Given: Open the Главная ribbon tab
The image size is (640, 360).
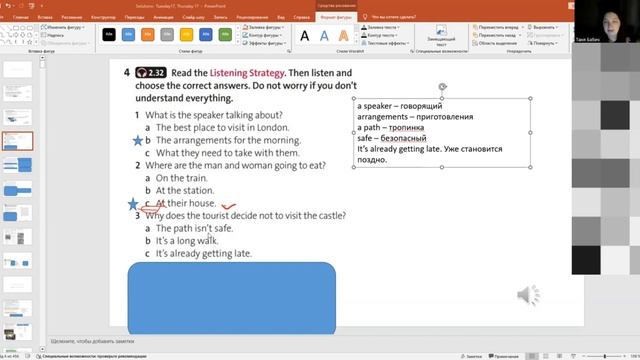Looking at the screenshot, I should click(20, 17).
